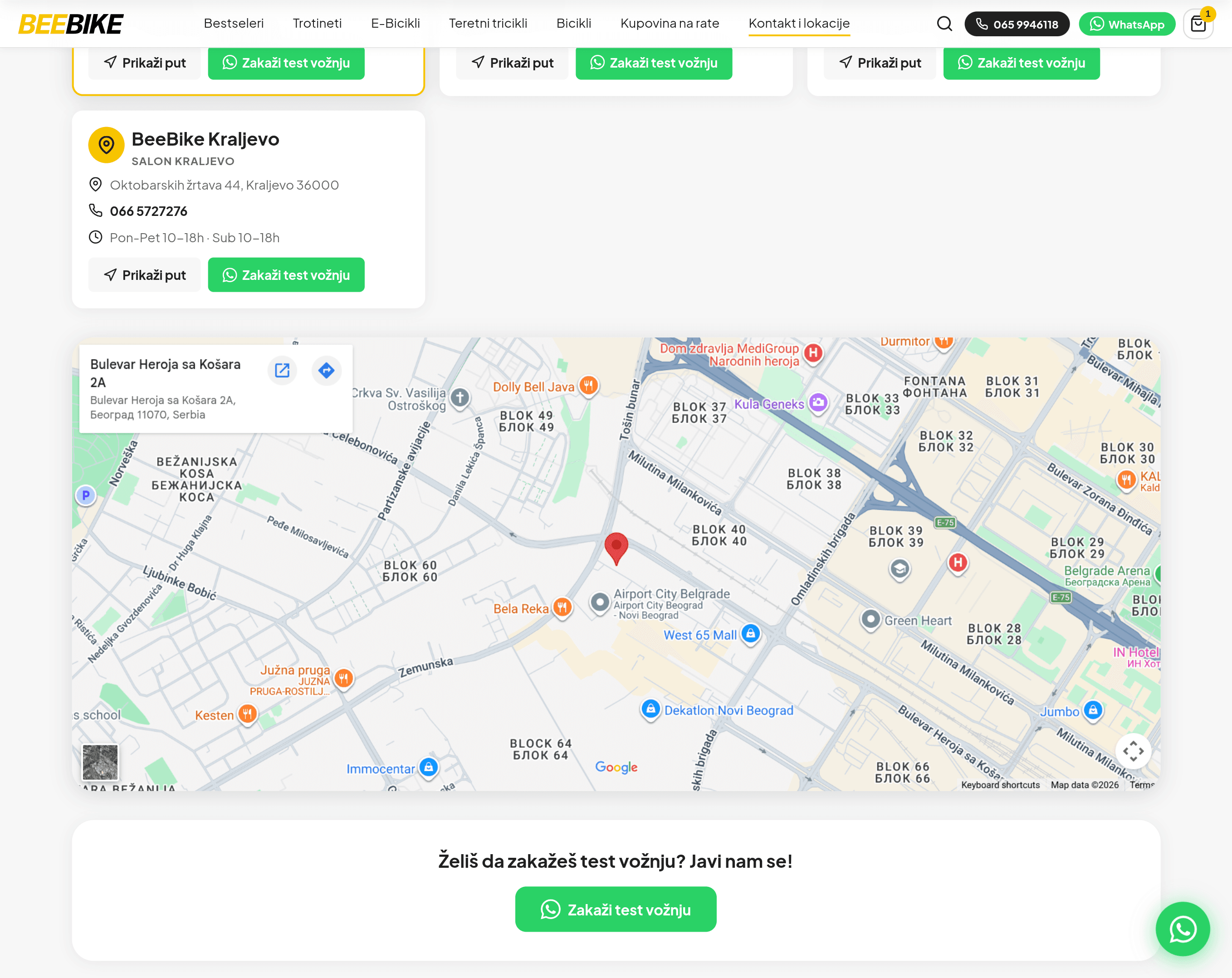Select Dolly Bell Java restaurant marker
This screenshot has height=978, width=1232.
pyautogui.click(x=588, y=386)
